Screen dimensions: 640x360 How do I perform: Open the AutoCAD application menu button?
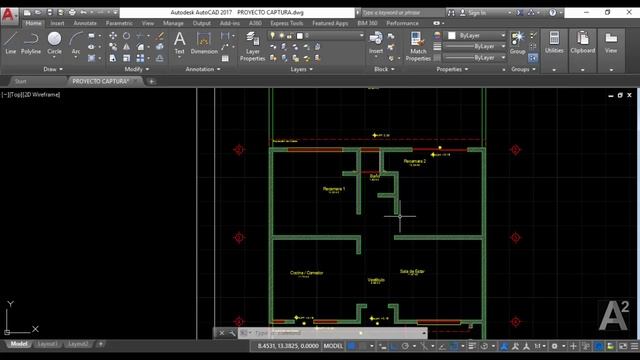point(8,15)
